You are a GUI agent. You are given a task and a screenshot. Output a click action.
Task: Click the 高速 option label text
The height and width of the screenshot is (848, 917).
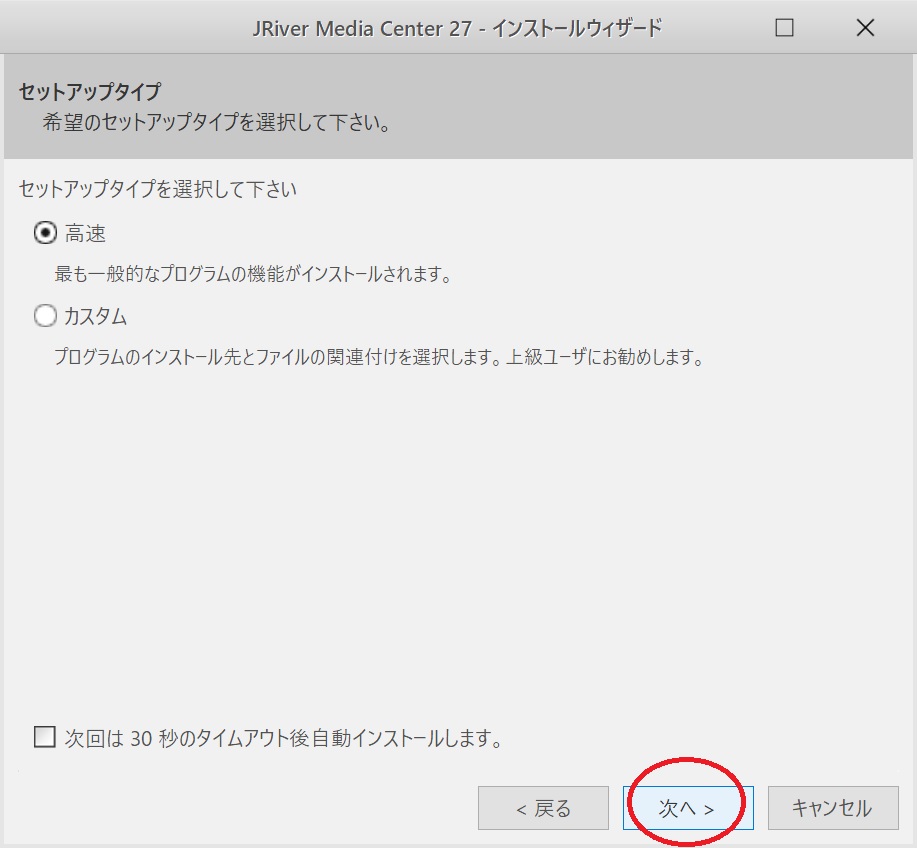[x=85, y=233]
